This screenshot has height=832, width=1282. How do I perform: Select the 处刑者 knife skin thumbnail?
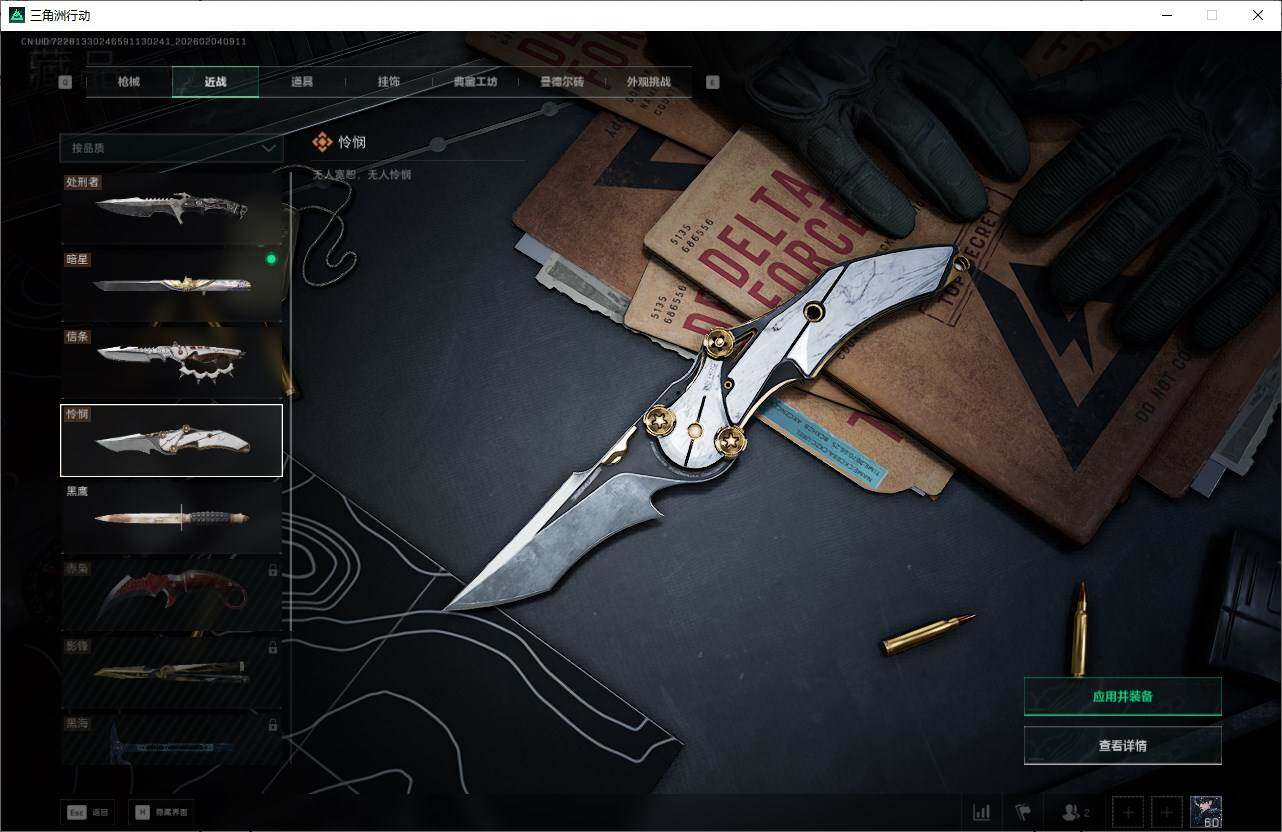click(171, 208)
